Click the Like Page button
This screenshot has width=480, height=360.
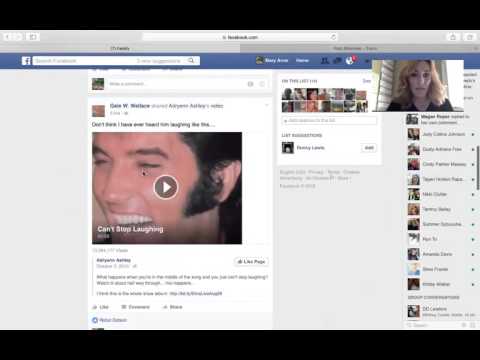pos(251,262)
